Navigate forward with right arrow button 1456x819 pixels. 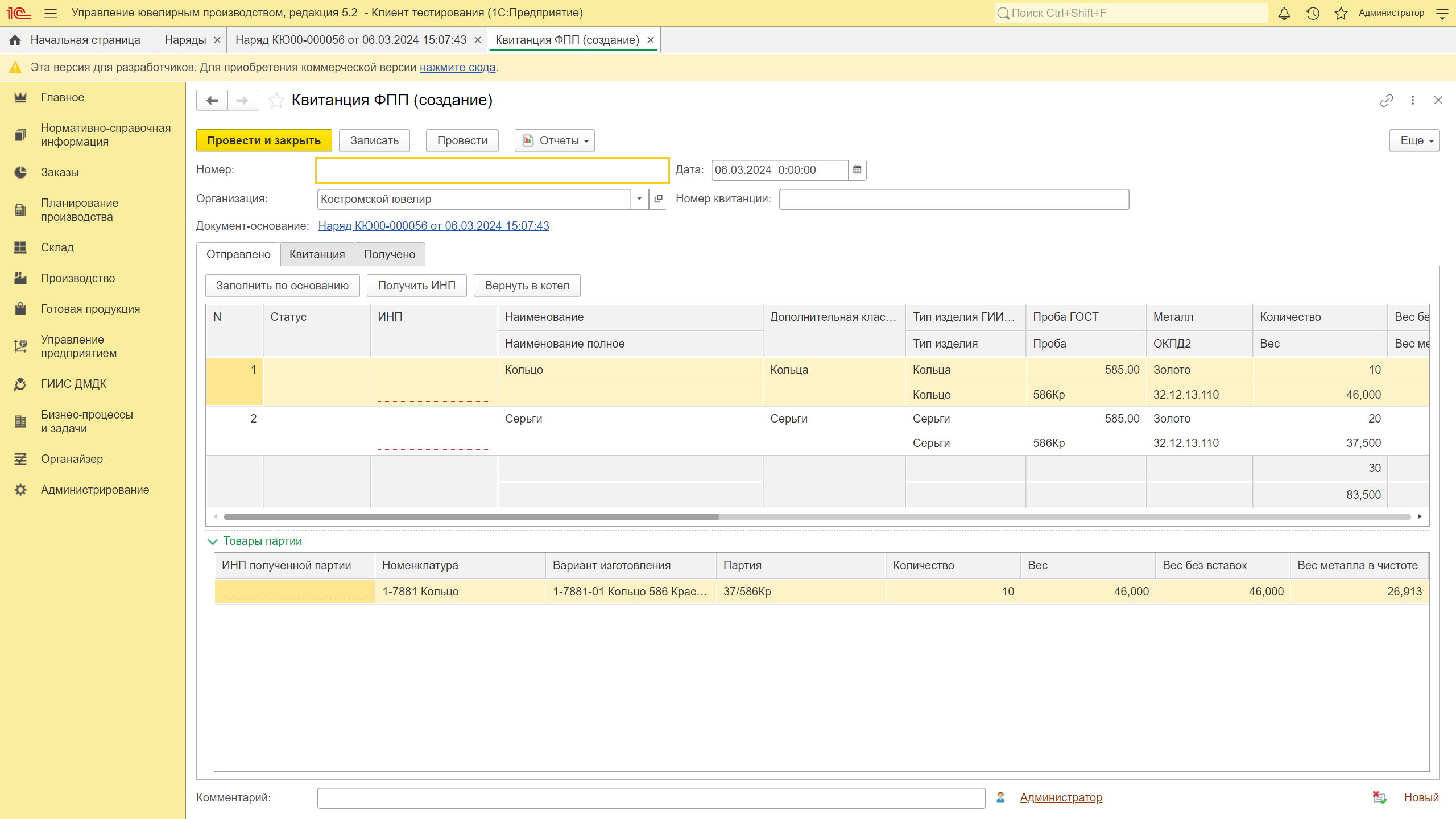242,100
